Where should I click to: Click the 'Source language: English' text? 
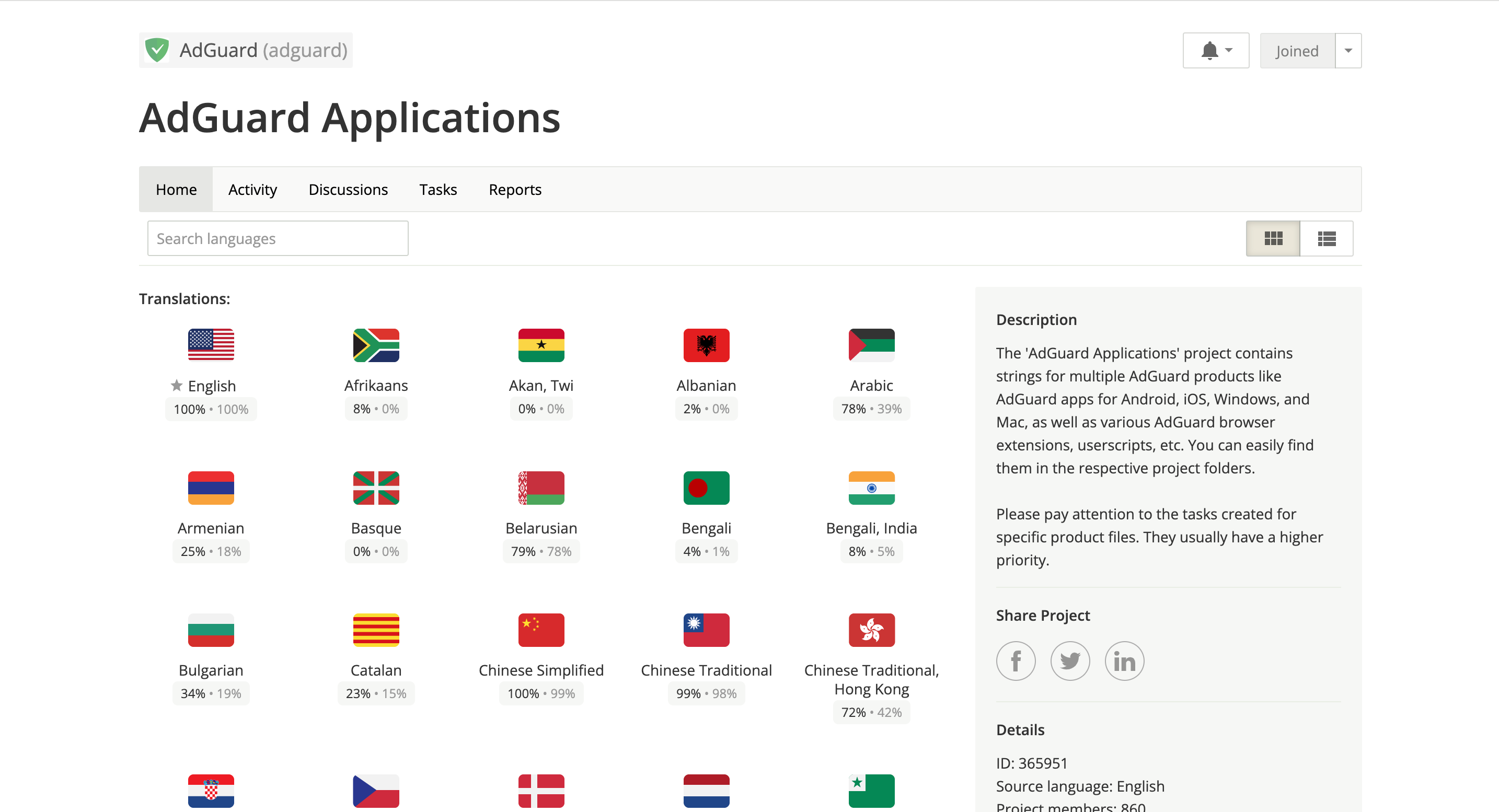click(x=1080, y=786)
